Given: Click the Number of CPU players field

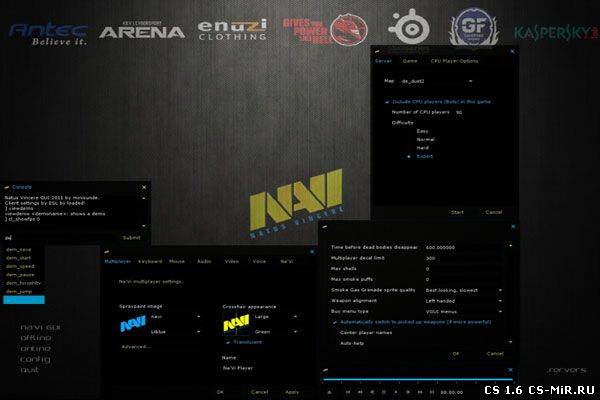Looking at the screenshot, I should pos(459,113).
